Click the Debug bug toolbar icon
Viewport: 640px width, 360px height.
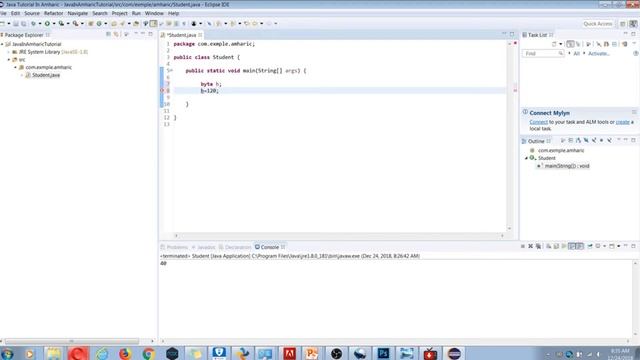click(33, 24)
